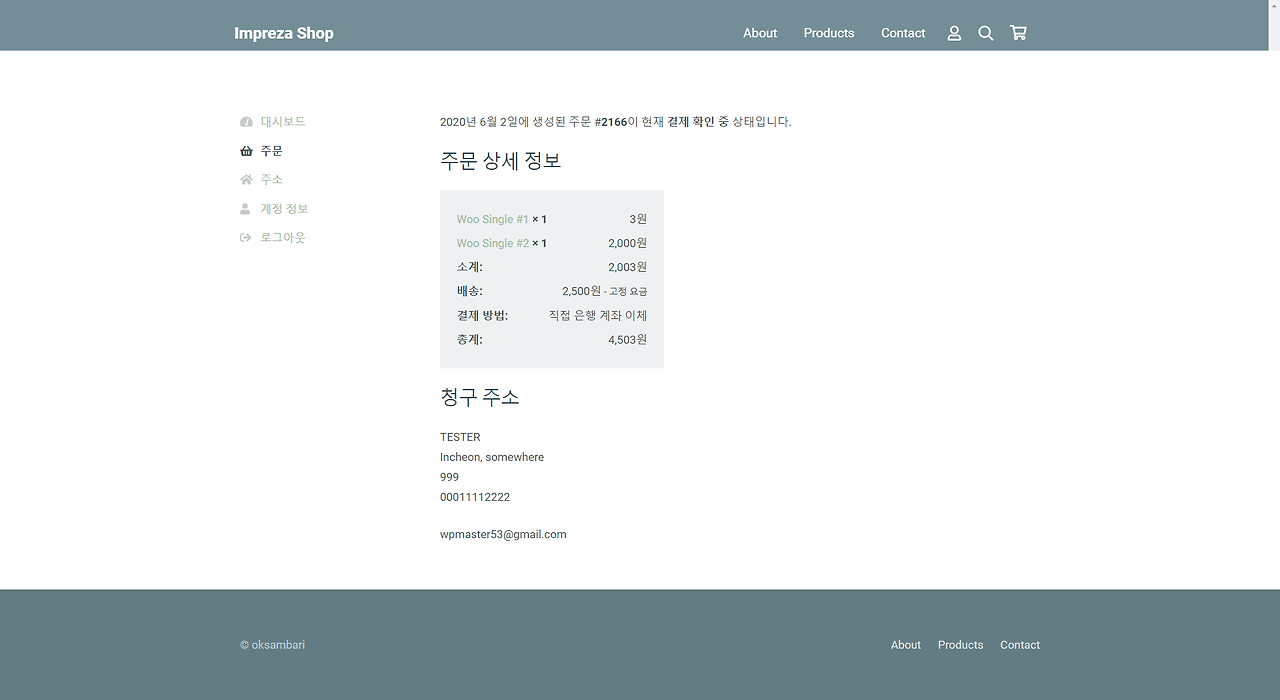Open the search magnifier icon in the header
The height and width of the screenshot is (700, 1280).
point(986,32)
